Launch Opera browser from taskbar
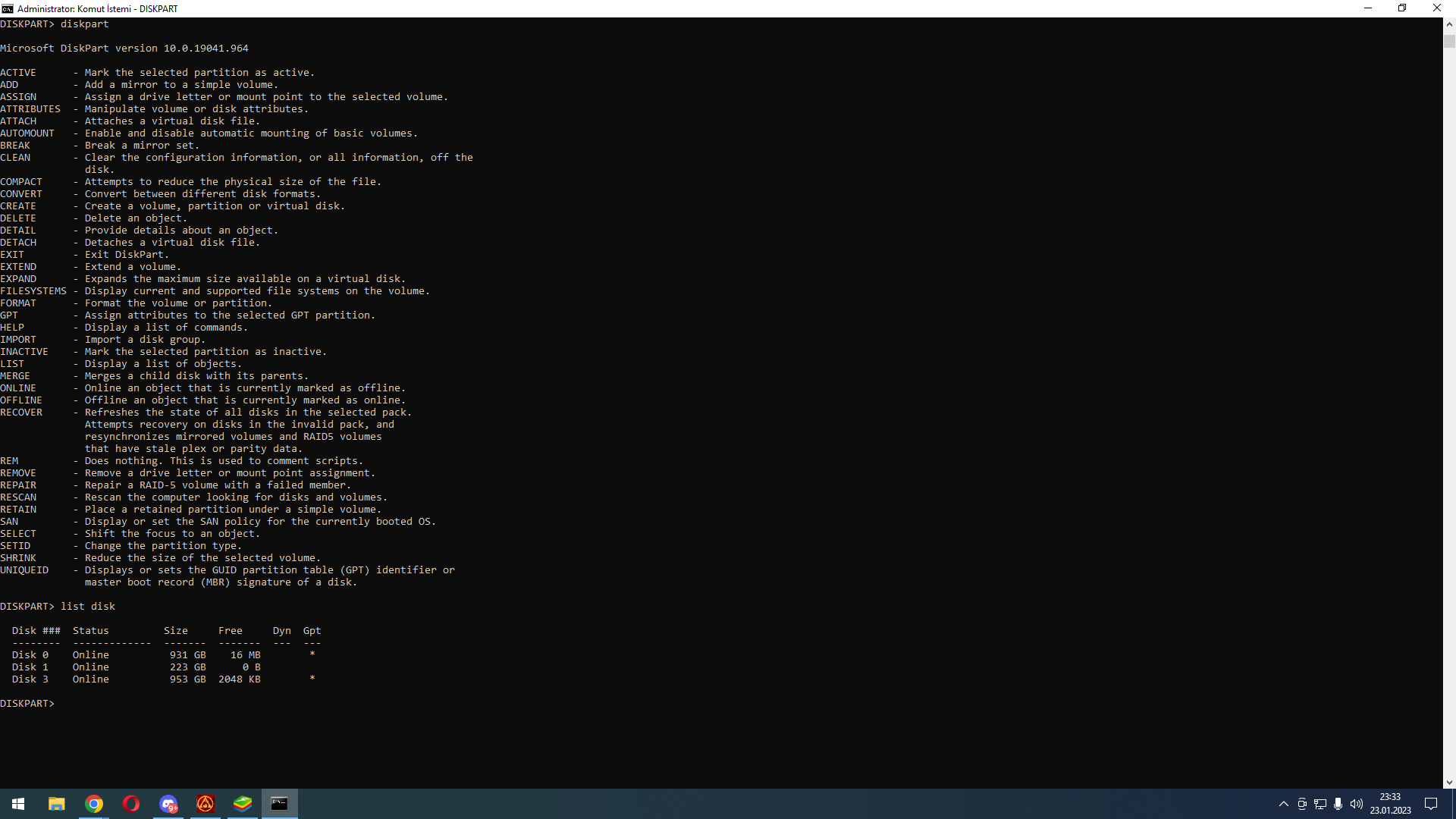The image size is (1456, 819). click(131, 804)
